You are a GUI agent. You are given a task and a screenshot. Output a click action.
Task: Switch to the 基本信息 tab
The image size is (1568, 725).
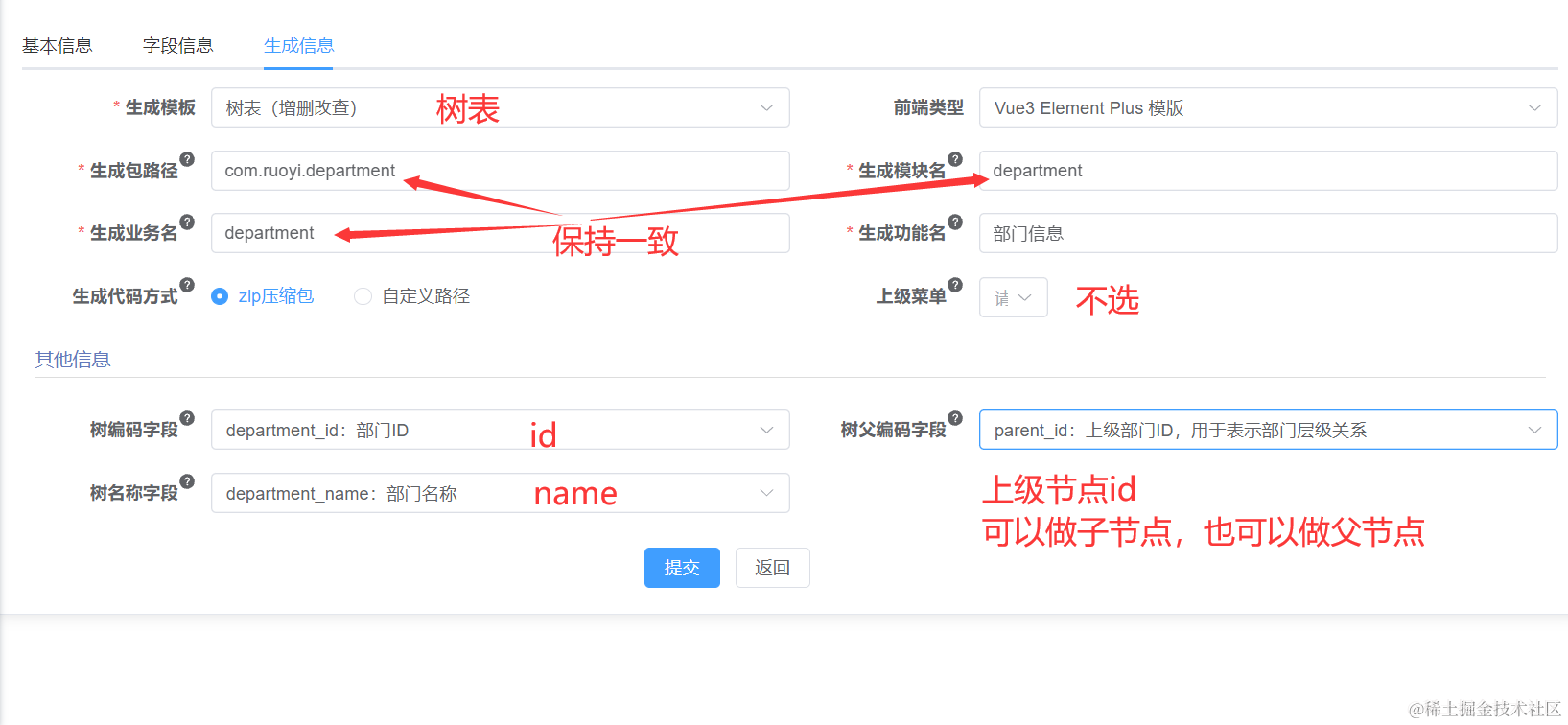pyautogui.click(x=58, y=45)
